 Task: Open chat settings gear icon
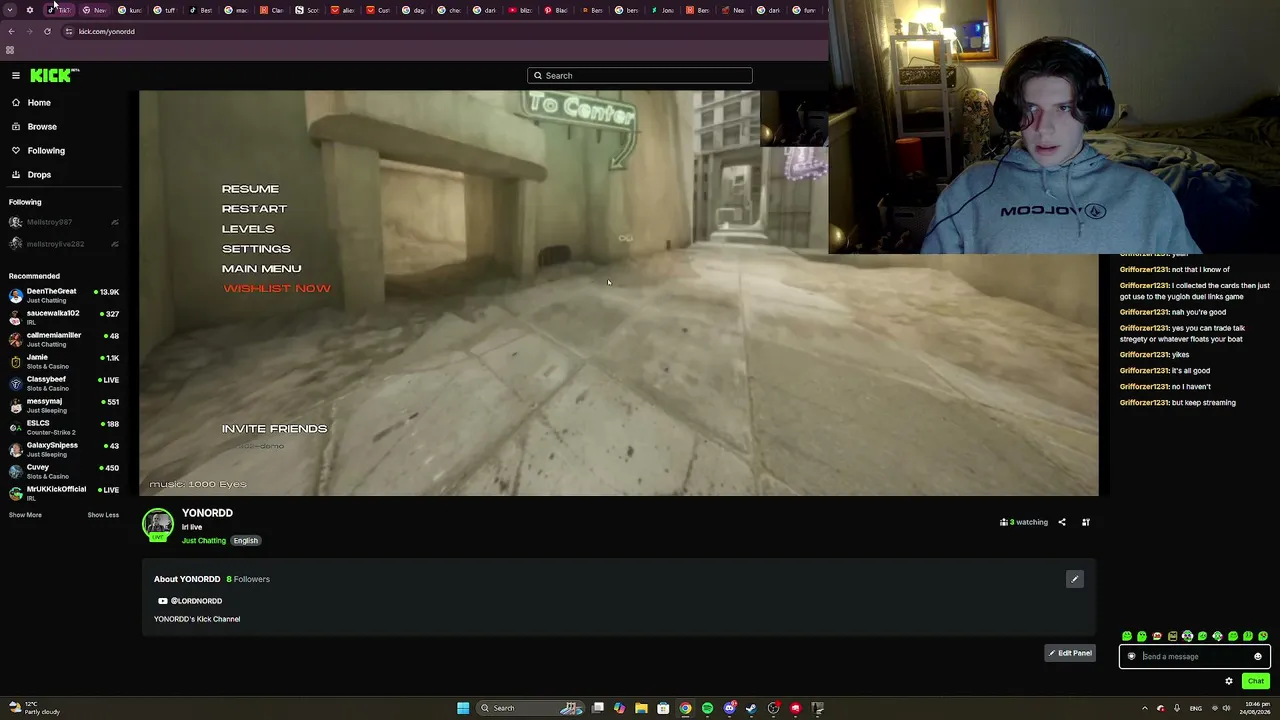[1229, 681]
